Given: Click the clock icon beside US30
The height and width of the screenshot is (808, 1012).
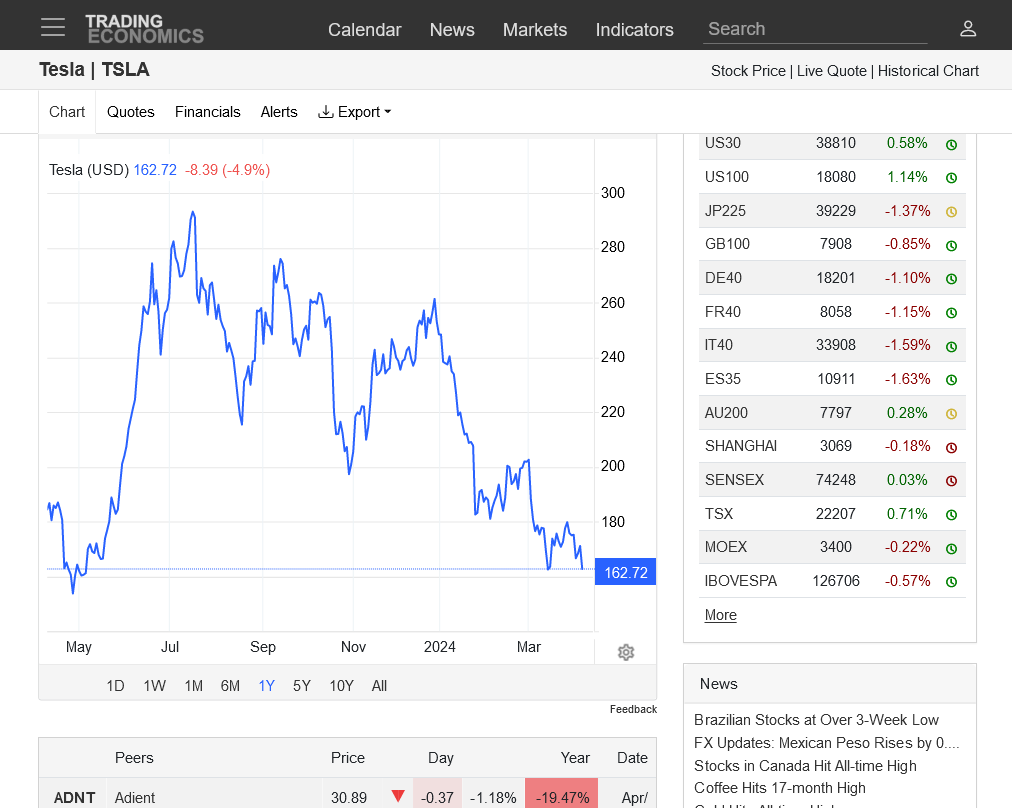Looking at the screenshot, I should pos(951,144).
